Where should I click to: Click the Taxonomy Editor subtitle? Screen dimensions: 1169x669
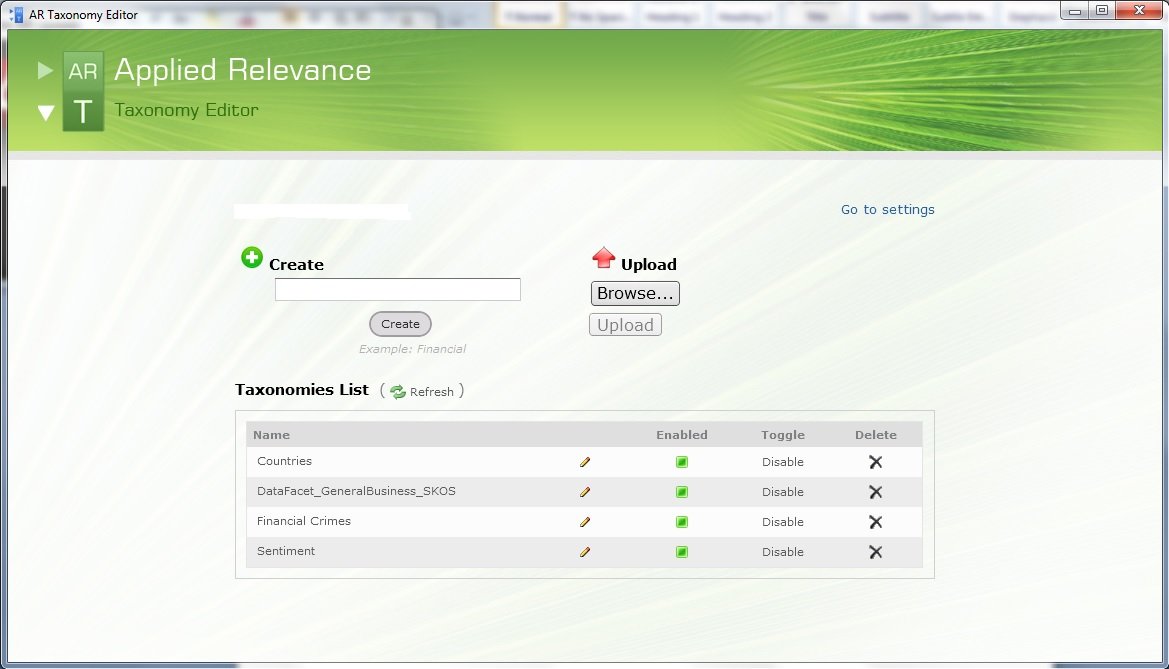pyautogui.click(x=186, y=110)
